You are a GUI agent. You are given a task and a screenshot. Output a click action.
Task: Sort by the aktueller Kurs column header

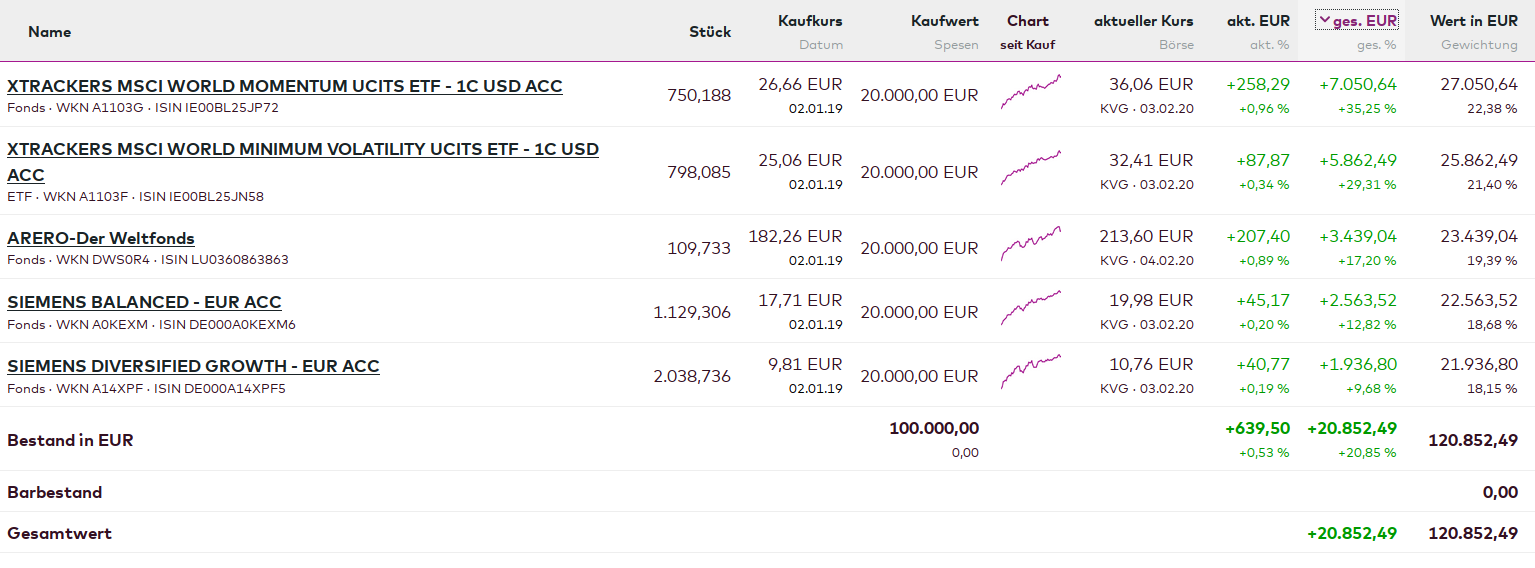tap(1143, 20)
